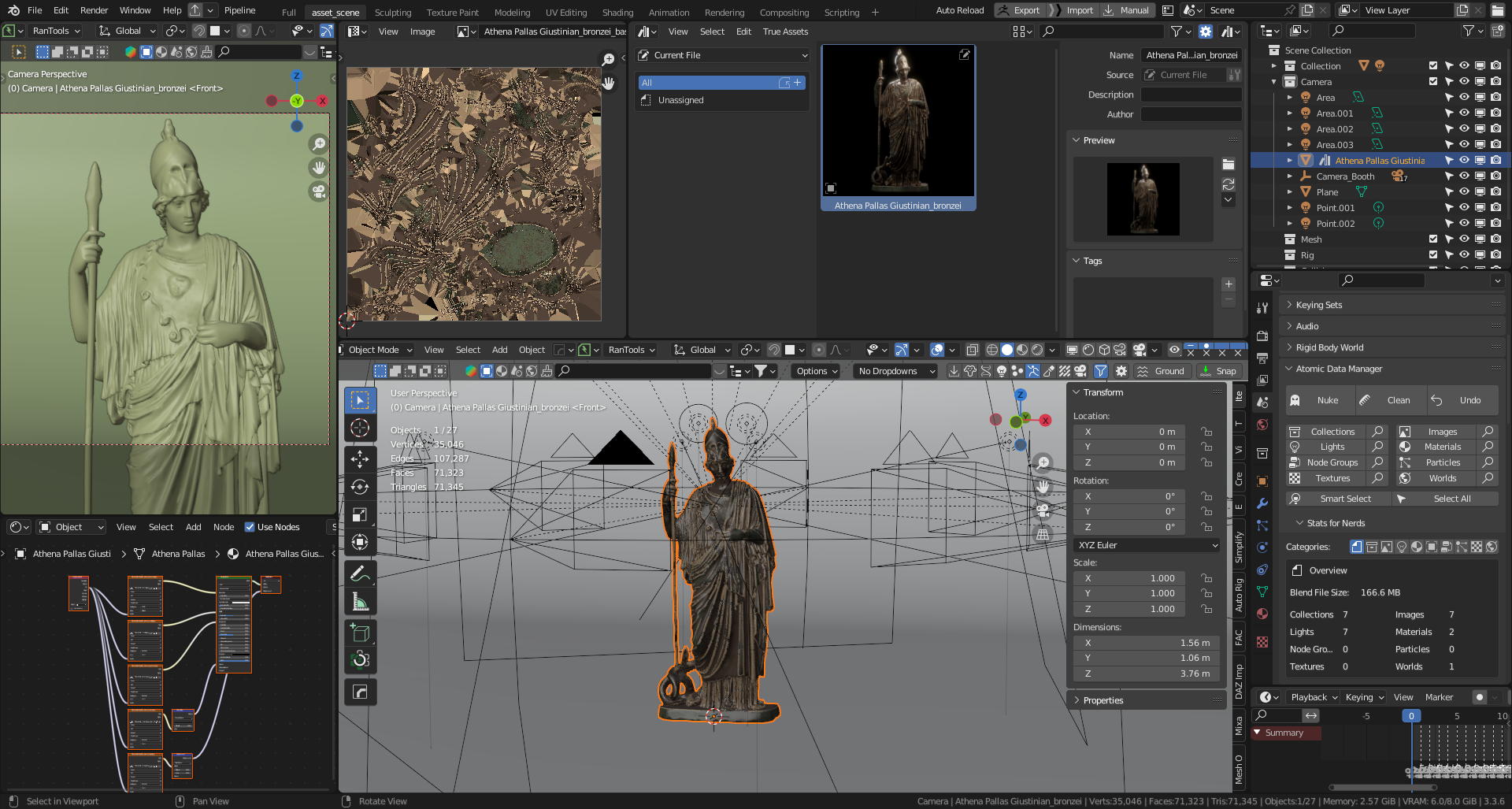
Task: Open the Render menu
Action: coord(94,10)
